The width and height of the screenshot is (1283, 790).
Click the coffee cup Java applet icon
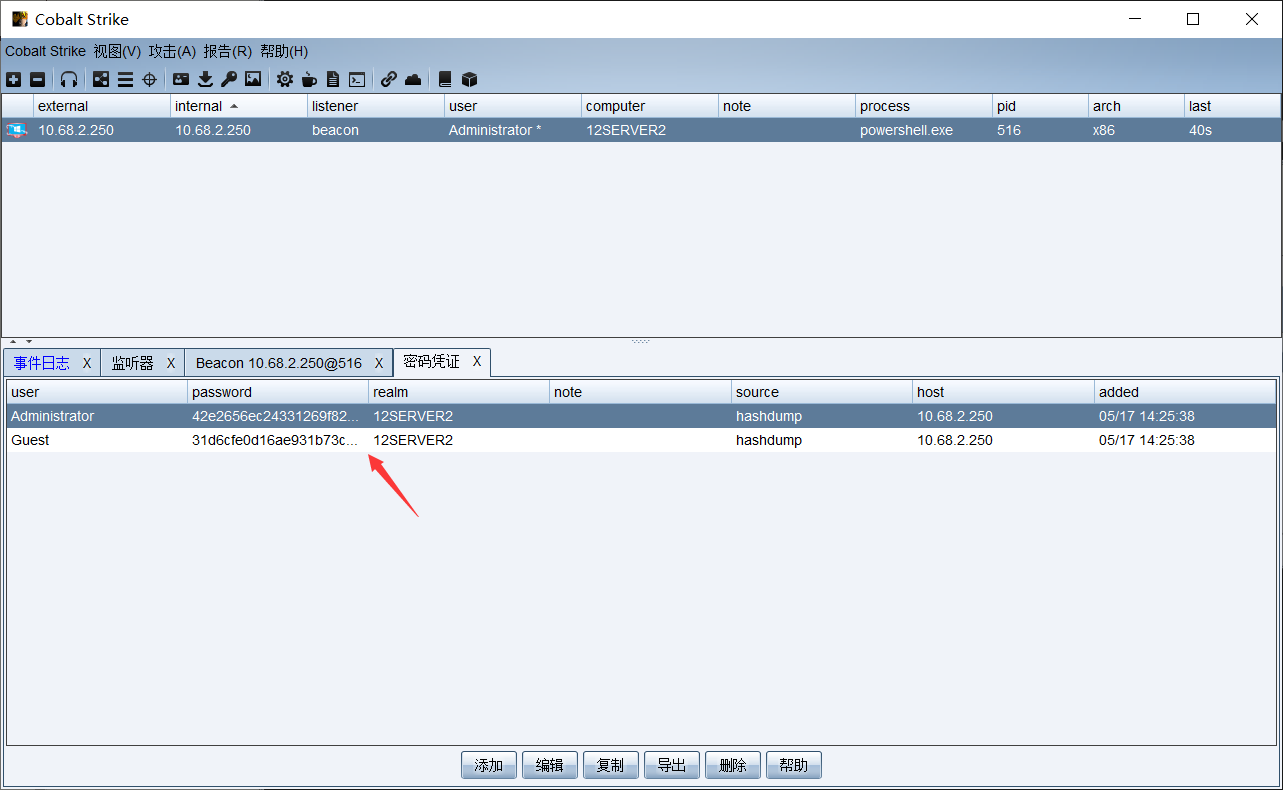[x=309, y=79]
